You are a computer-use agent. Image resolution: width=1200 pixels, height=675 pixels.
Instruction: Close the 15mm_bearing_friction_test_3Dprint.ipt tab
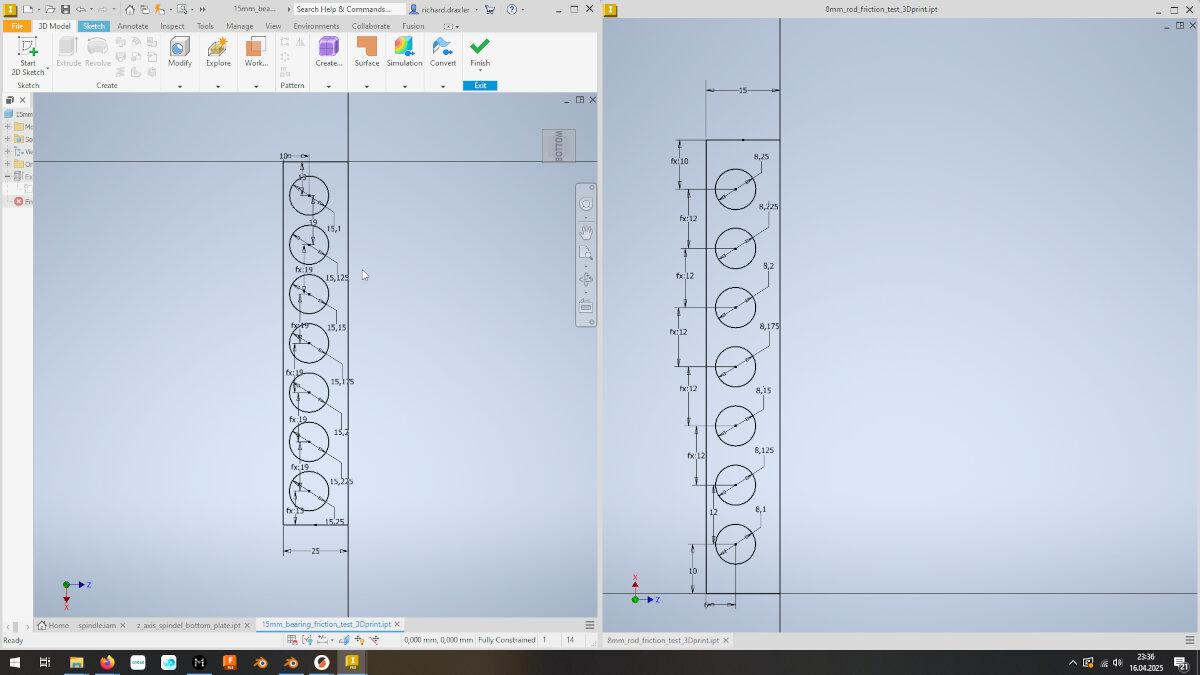click(397, 624)
